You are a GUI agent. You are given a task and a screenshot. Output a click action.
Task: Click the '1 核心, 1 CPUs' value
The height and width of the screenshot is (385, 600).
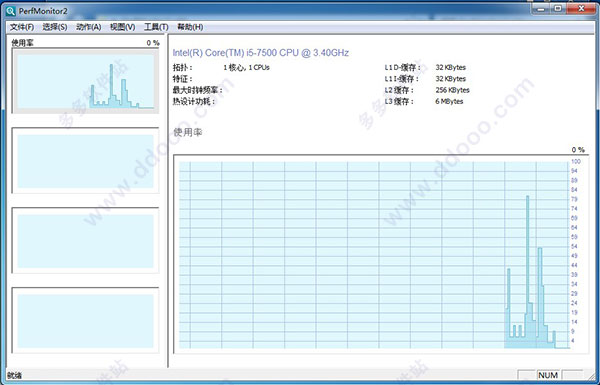(x=246, y=67)
